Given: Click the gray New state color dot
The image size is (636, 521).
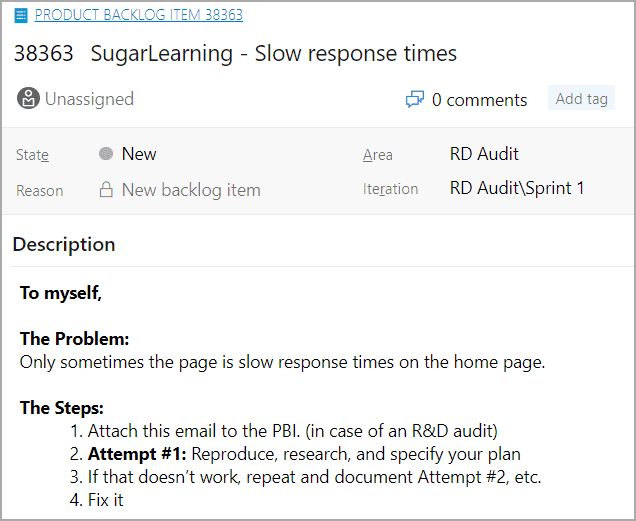Looking at the screenshot, I should 106,154.
